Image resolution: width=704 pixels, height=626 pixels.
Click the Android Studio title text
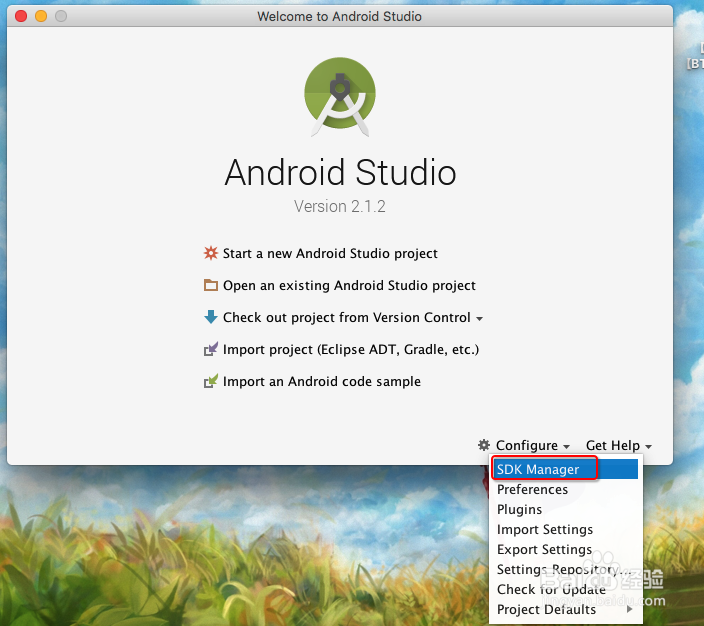click(340, 172)
